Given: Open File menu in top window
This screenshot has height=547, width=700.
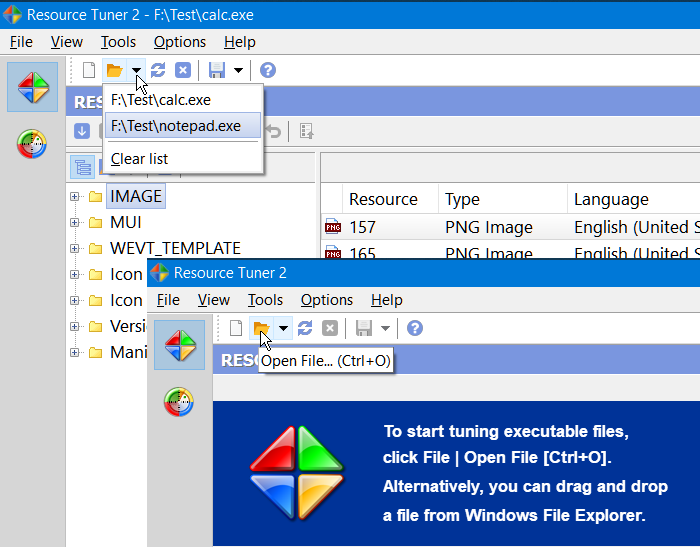Looking at the screenshot, I should tap(21, 42).
